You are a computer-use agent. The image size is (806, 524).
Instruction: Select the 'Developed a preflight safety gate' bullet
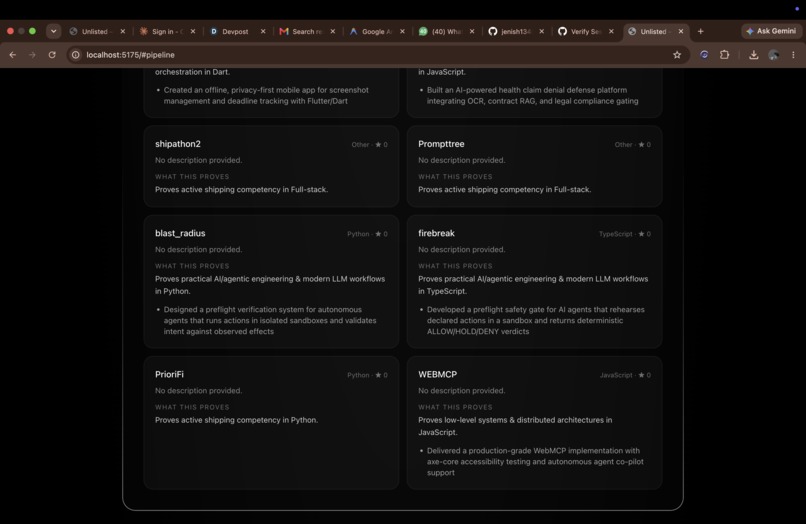(x=535, y=320)
